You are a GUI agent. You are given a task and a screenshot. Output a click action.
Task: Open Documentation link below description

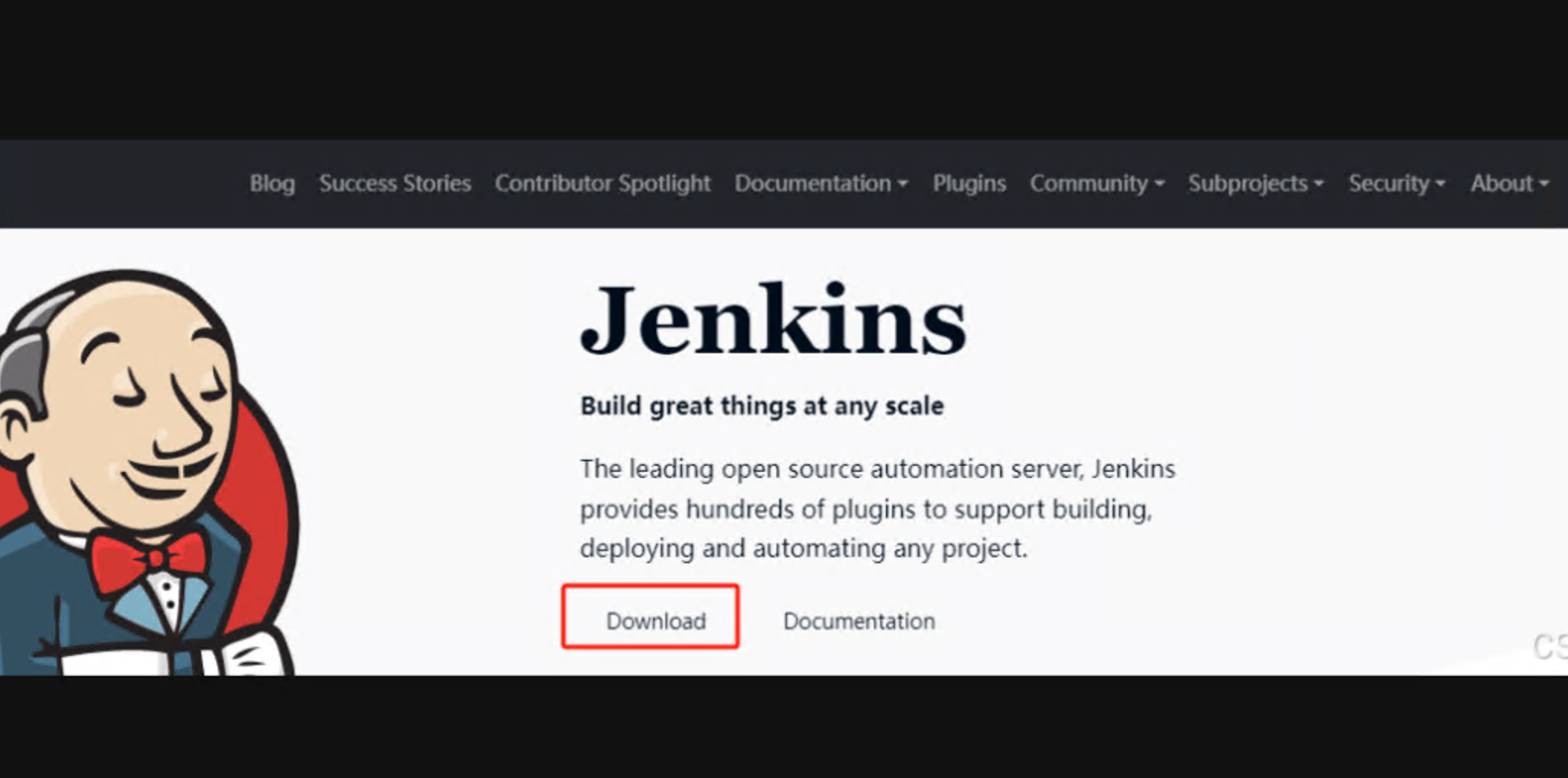point(859,621)
